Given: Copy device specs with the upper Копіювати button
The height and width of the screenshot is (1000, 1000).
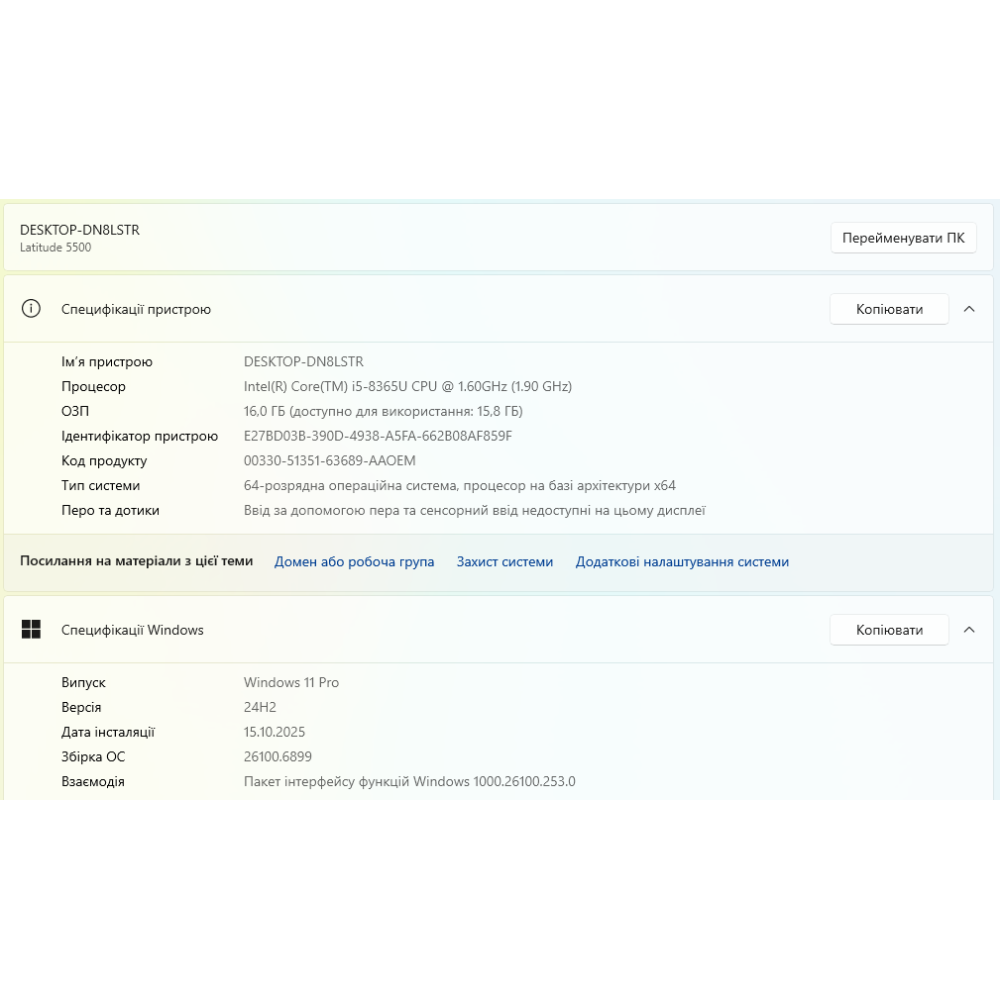Looking at the screenshot, I should point(889,309).
